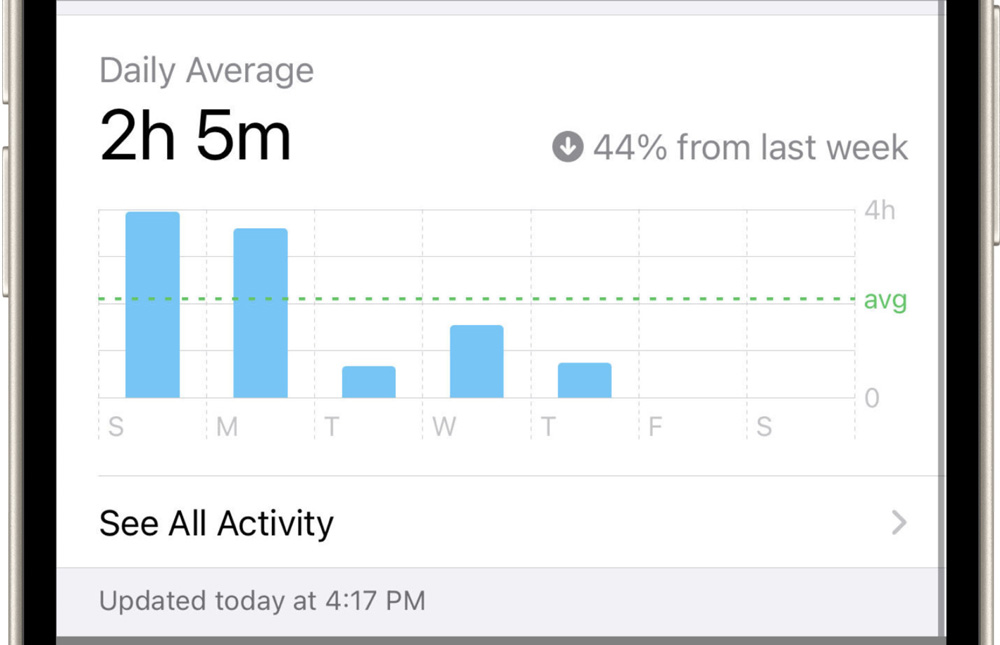
Task: Tap the 44% from last week text
Action: coord(750,148)
